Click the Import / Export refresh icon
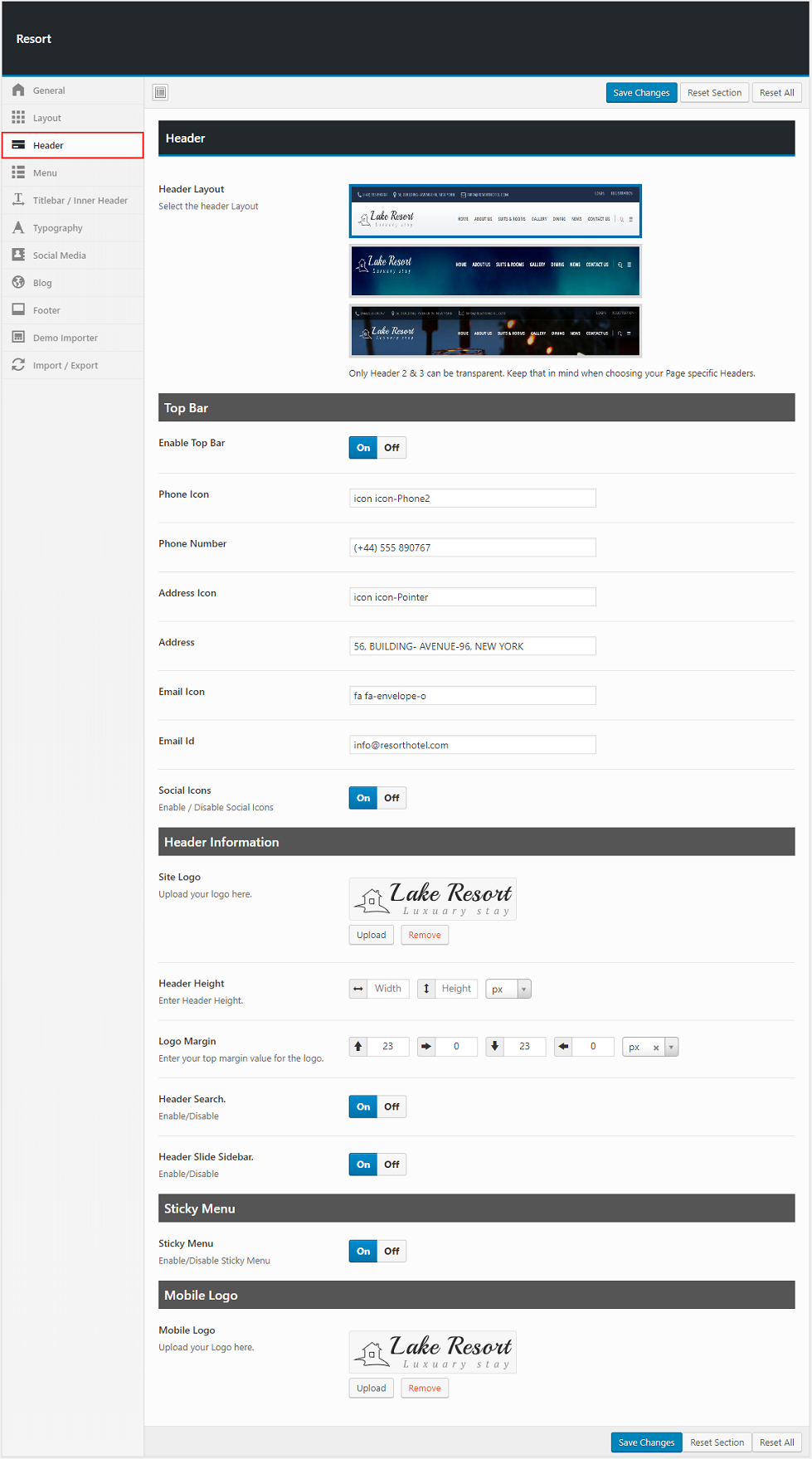The height and width of the screenshot is (1459, 812). click(x=18, y=365)
